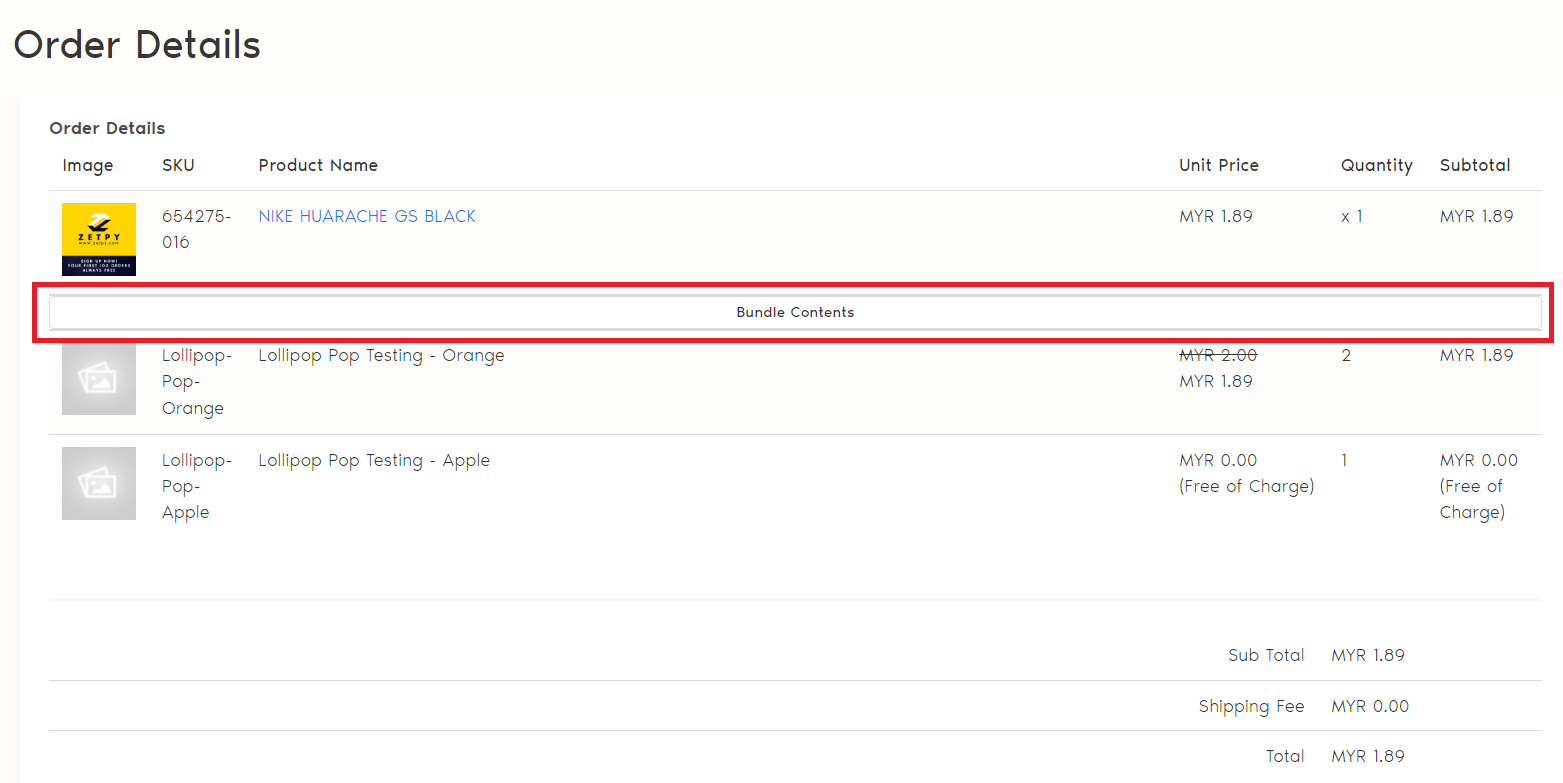1563x783 pixels.
Task: Click the Nike row unit price MYR 1.89
Action: [x=1216, y=216]
